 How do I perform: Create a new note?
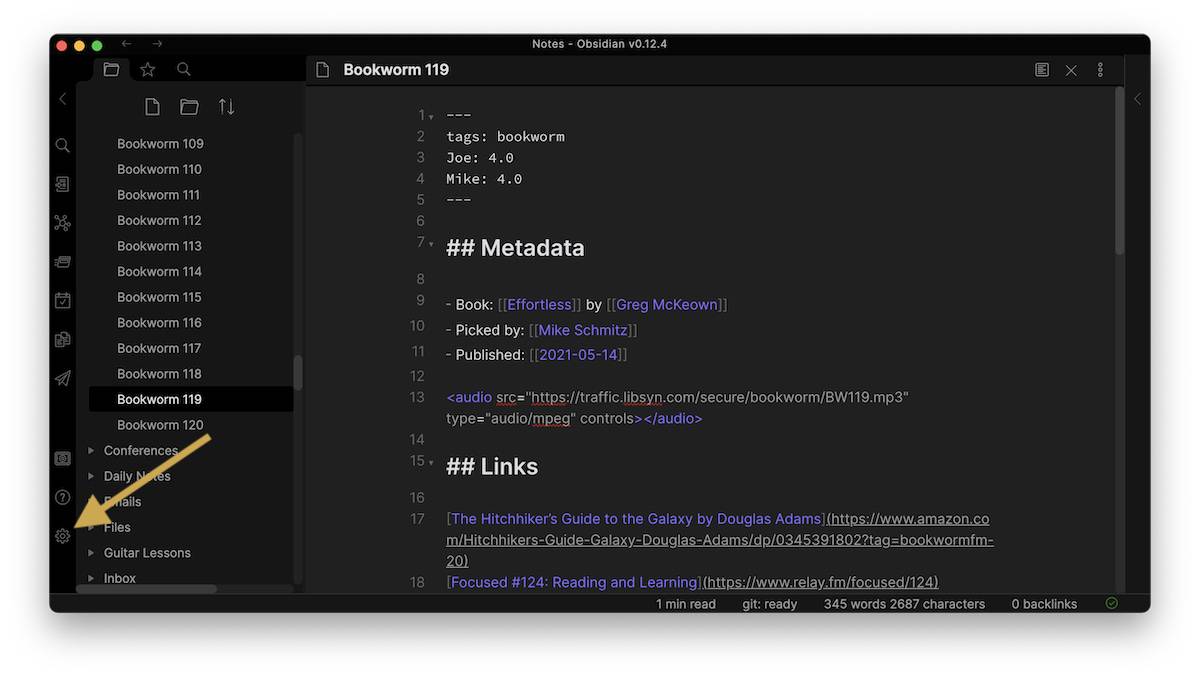[x=152, y=106]
